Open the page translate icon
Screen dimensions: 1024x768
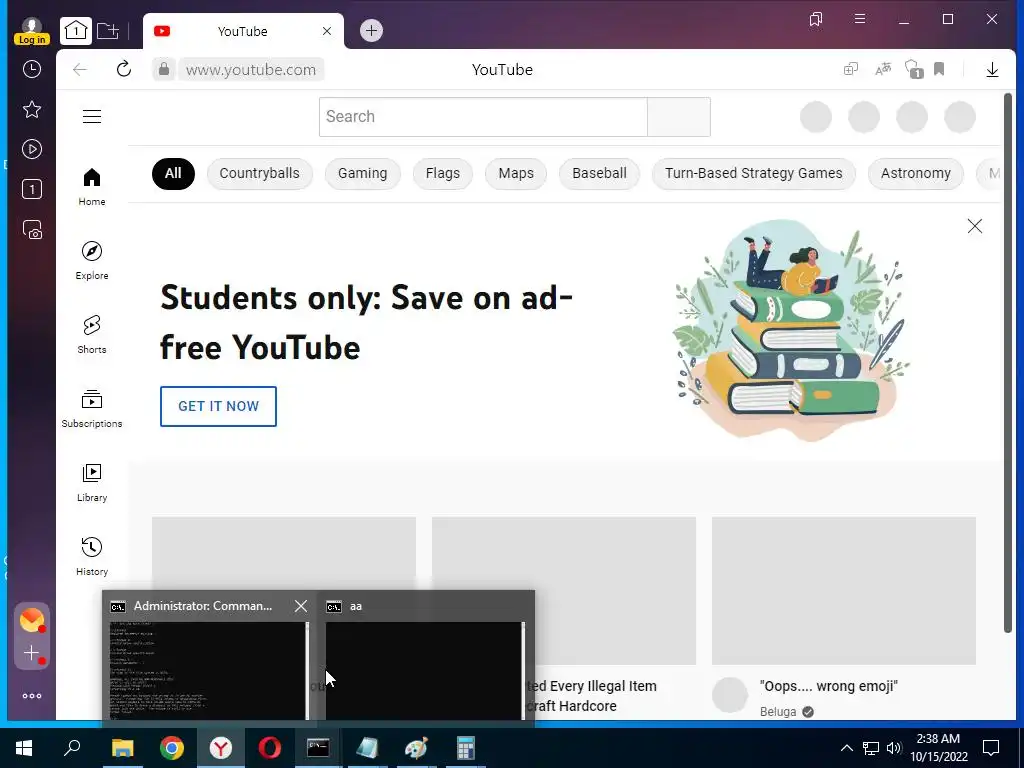pos(883,69)
